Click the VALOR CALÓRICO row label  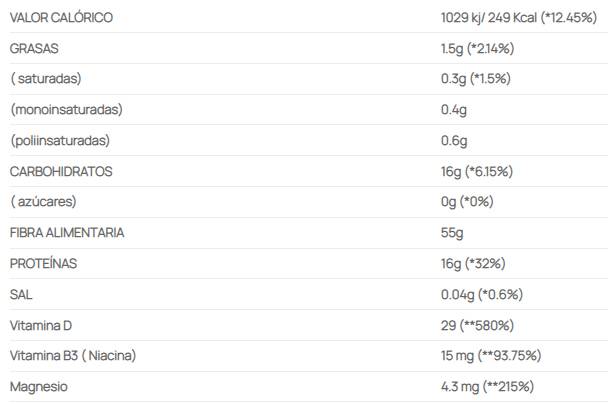click(61, 17)
